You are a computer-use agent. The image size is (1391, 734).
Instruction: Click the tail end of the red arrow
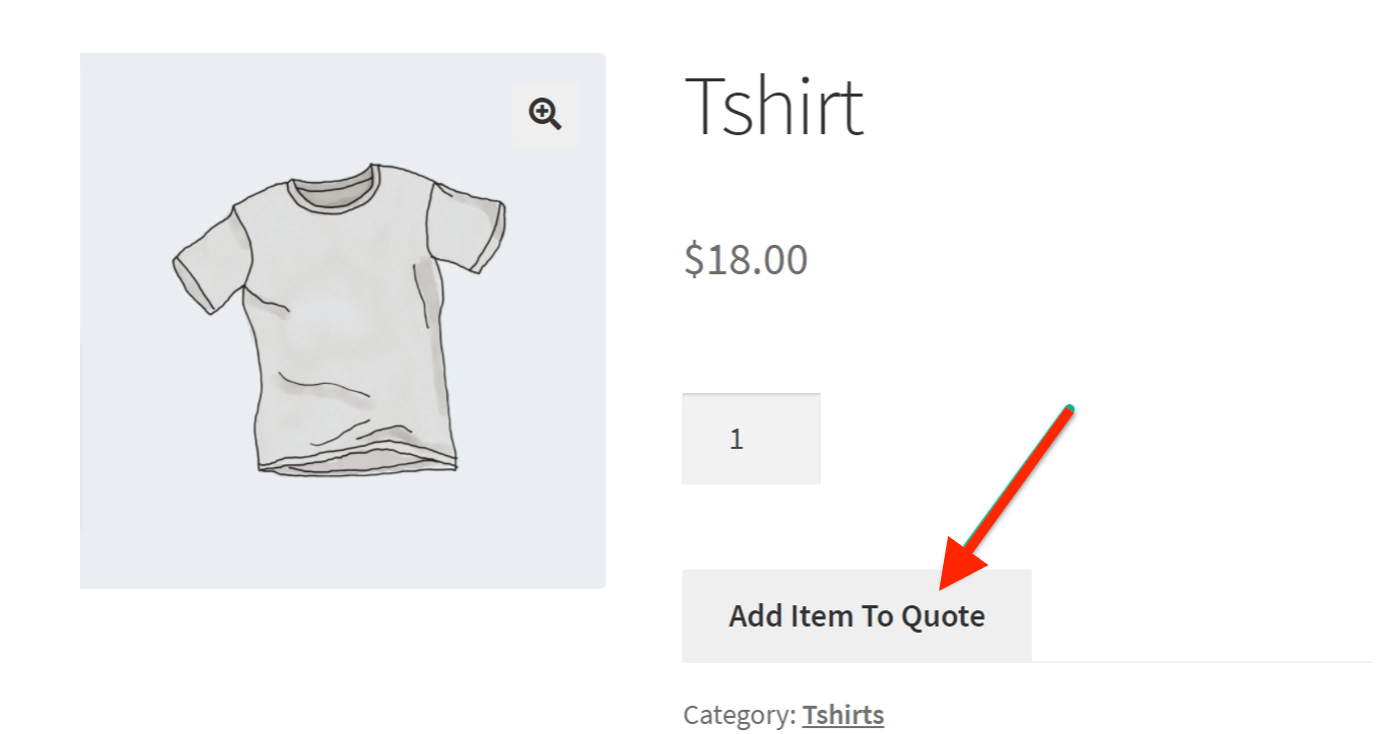coord(1068,410)
